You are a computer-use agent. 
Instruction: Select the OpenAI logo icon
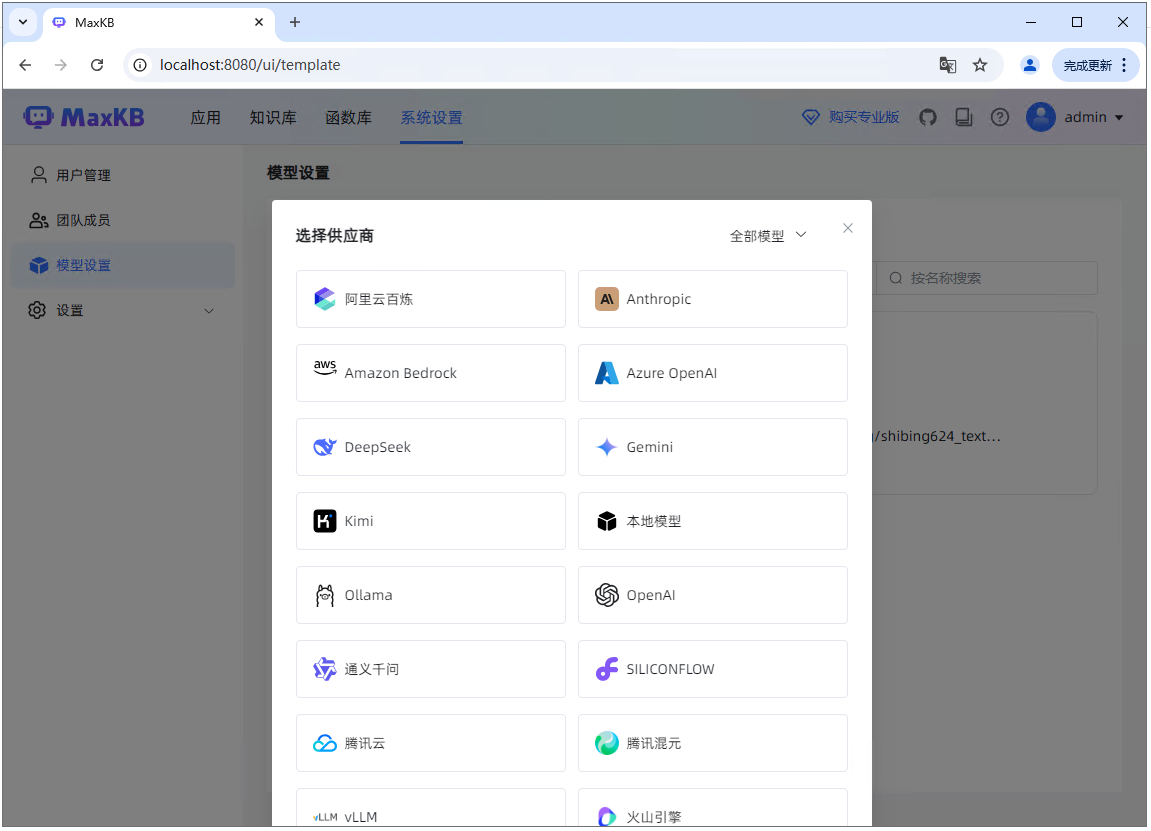pos(606,595)
